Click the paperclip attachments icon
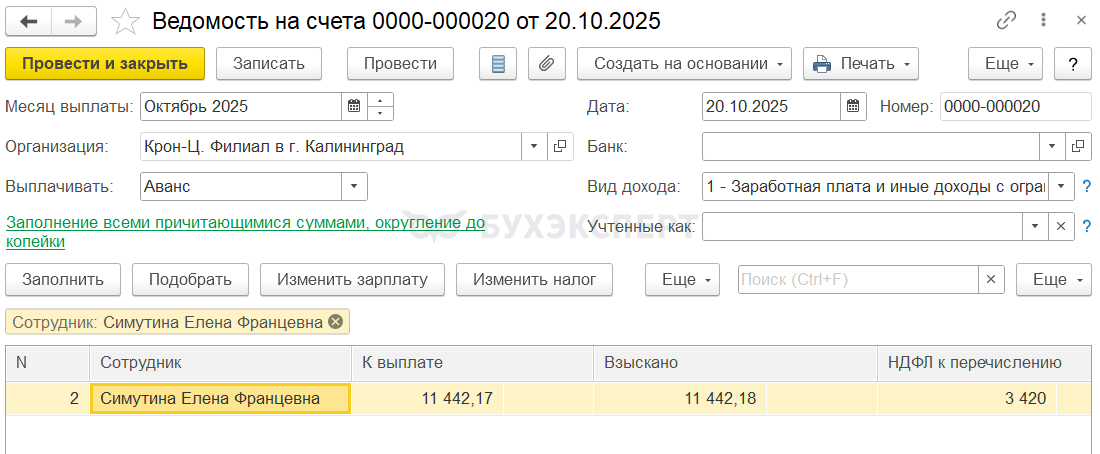The image size is (1100, 454). coord(545,63)
